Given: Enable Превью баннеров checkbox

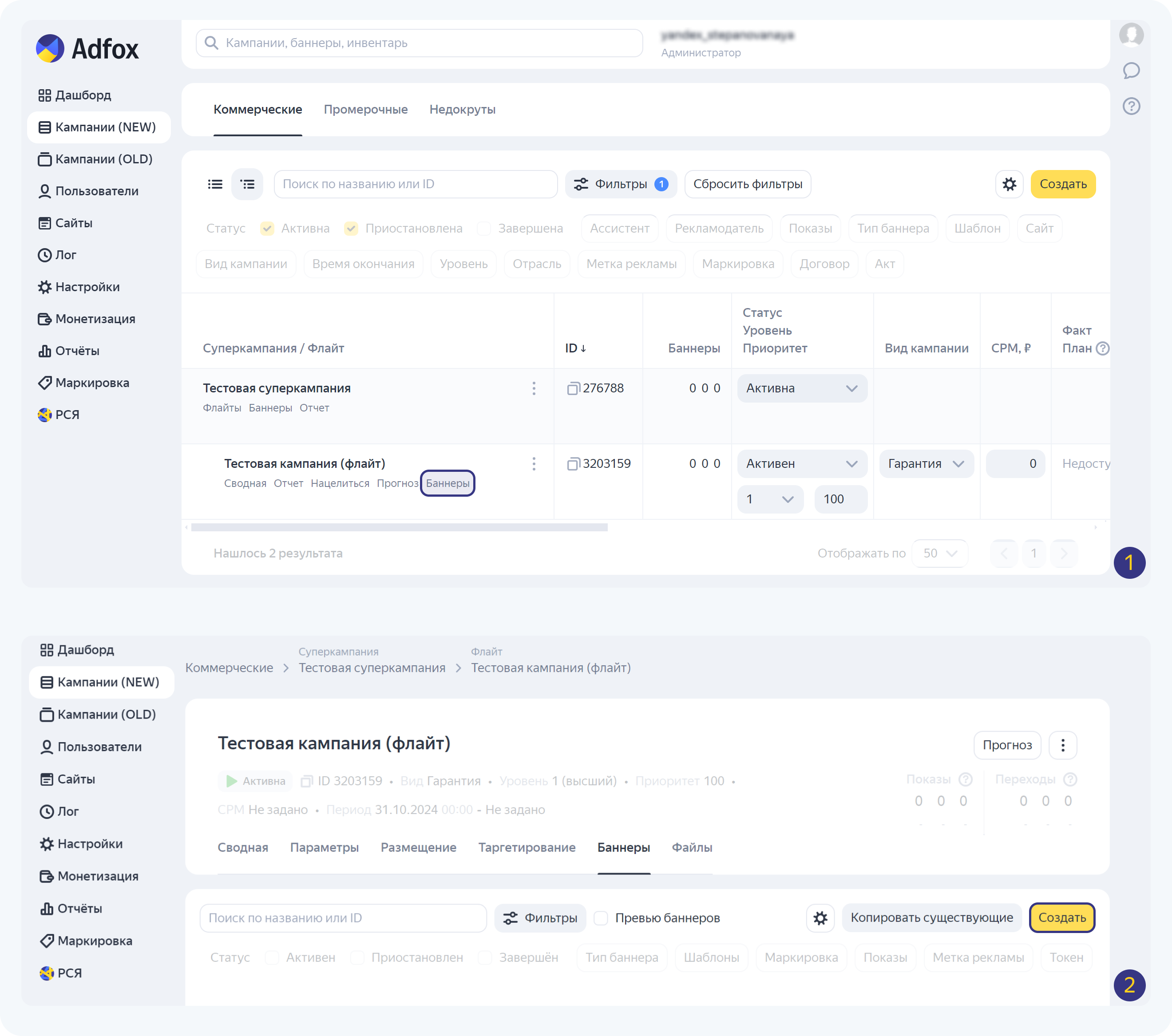Looking at the screenshot, I should pos(600,918).
